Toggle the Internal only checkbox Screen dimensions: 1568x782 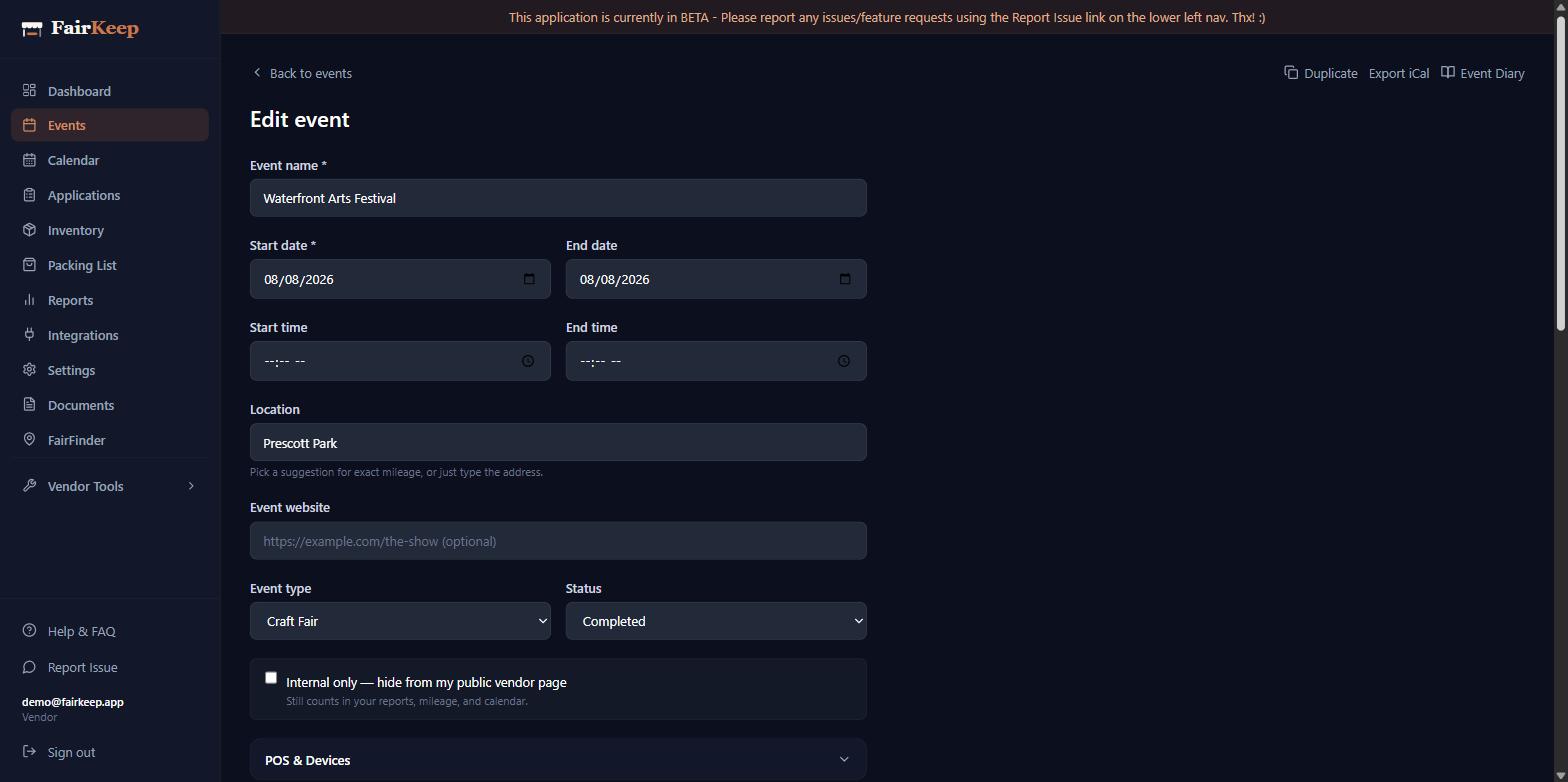pyautogui.click(x=271, y=678)
